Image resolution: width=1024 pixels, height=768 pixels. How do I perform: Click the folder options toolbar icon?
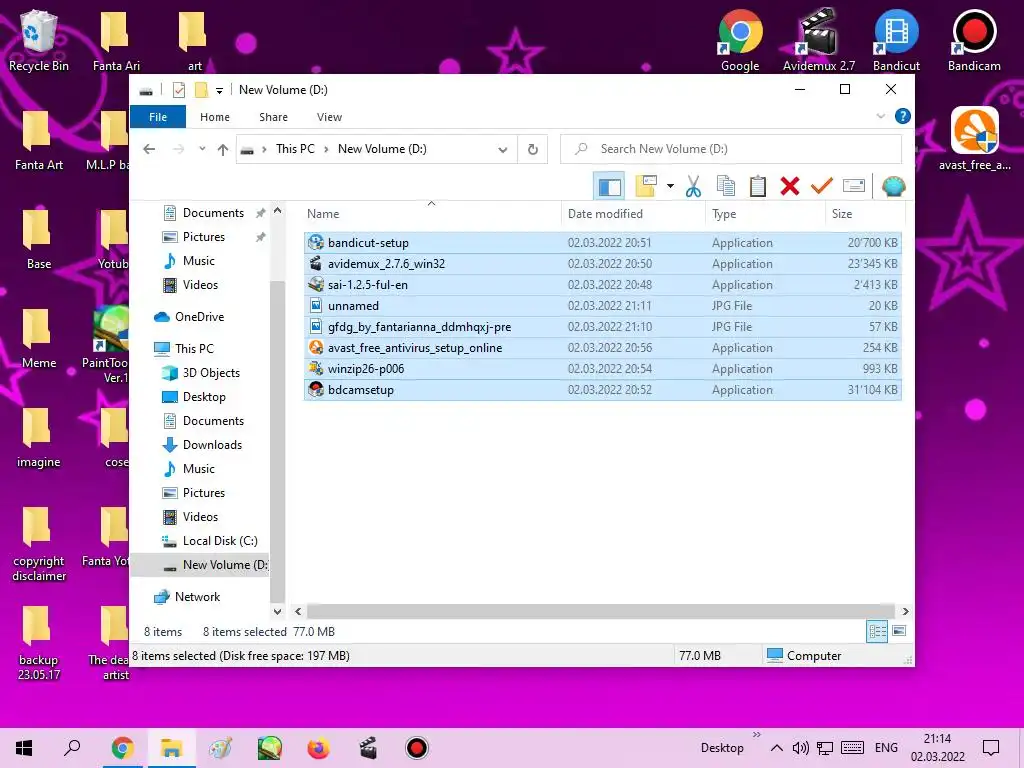(646, 186)
